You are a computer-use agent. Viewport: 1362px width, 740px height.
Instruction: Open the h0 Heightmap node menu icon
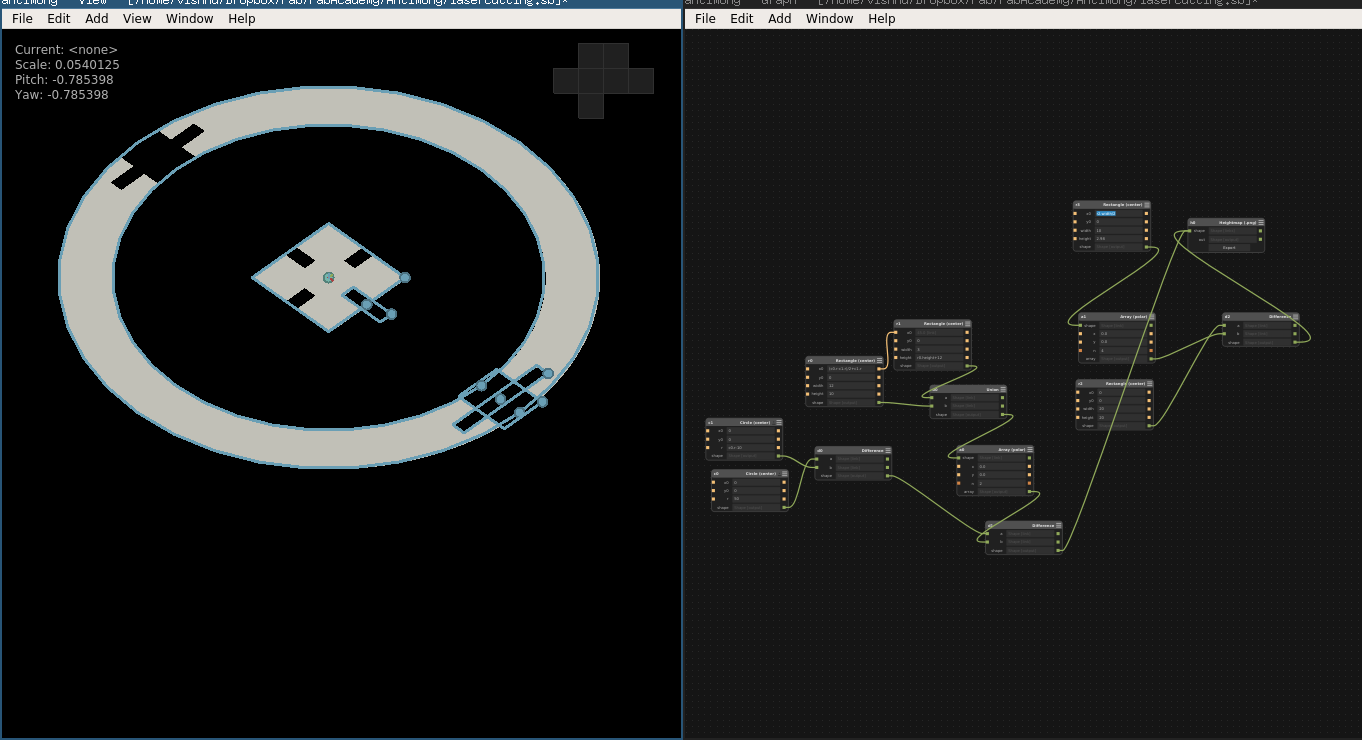coord(1261,223)
